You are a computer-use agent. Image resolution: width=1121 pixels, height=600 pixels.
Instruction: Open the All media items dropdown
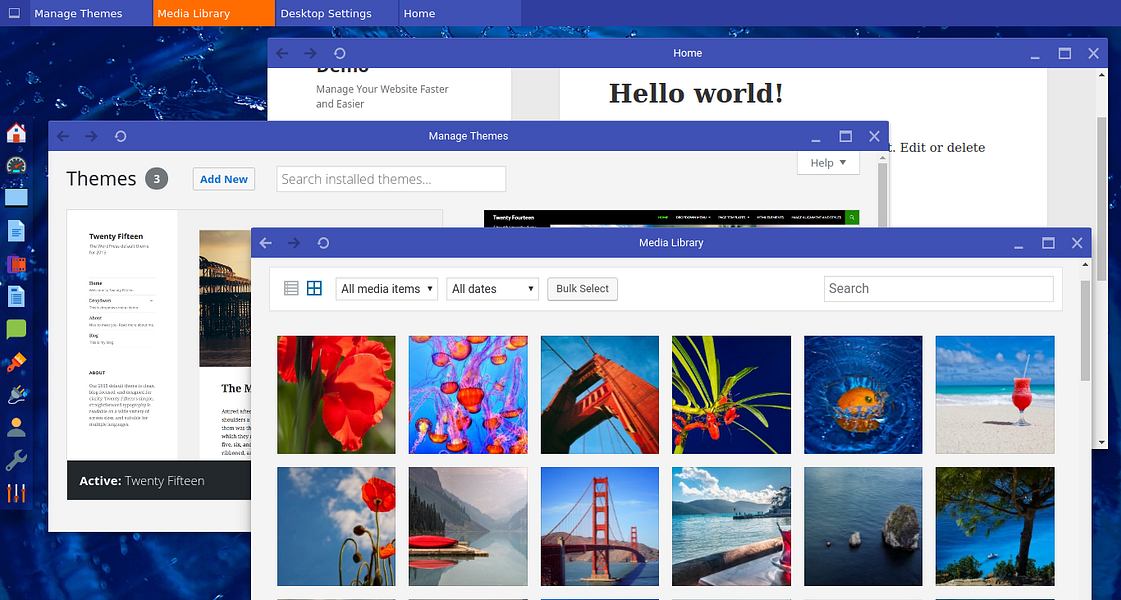tap(387, 289)
